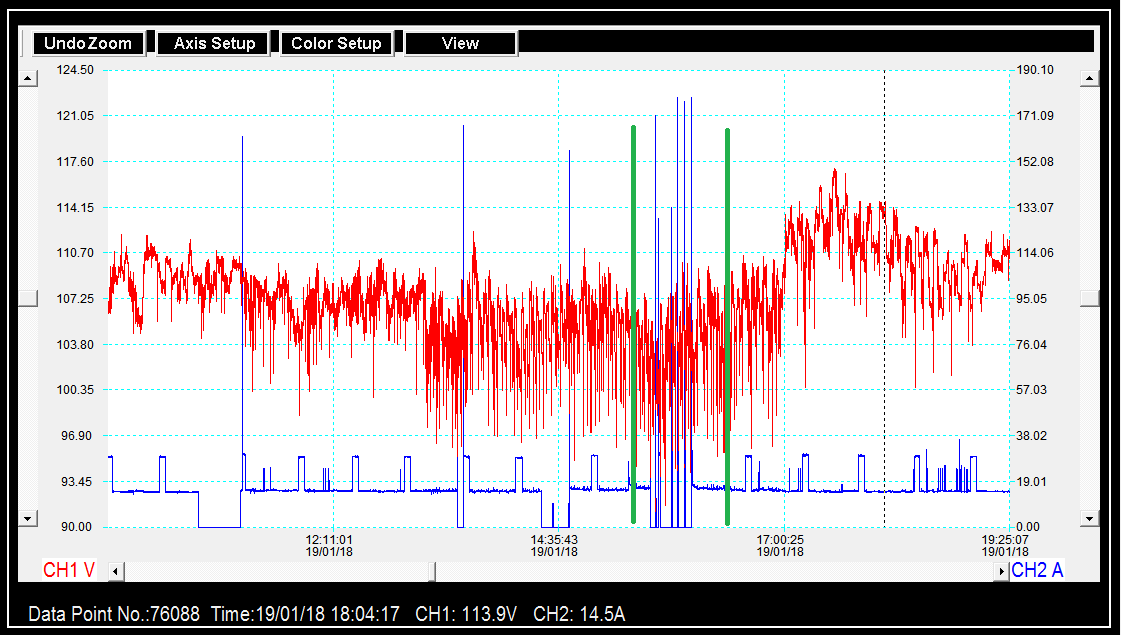Click the horizontal time scrollbar thumb

pyautogui.click(x=432, y=571)
